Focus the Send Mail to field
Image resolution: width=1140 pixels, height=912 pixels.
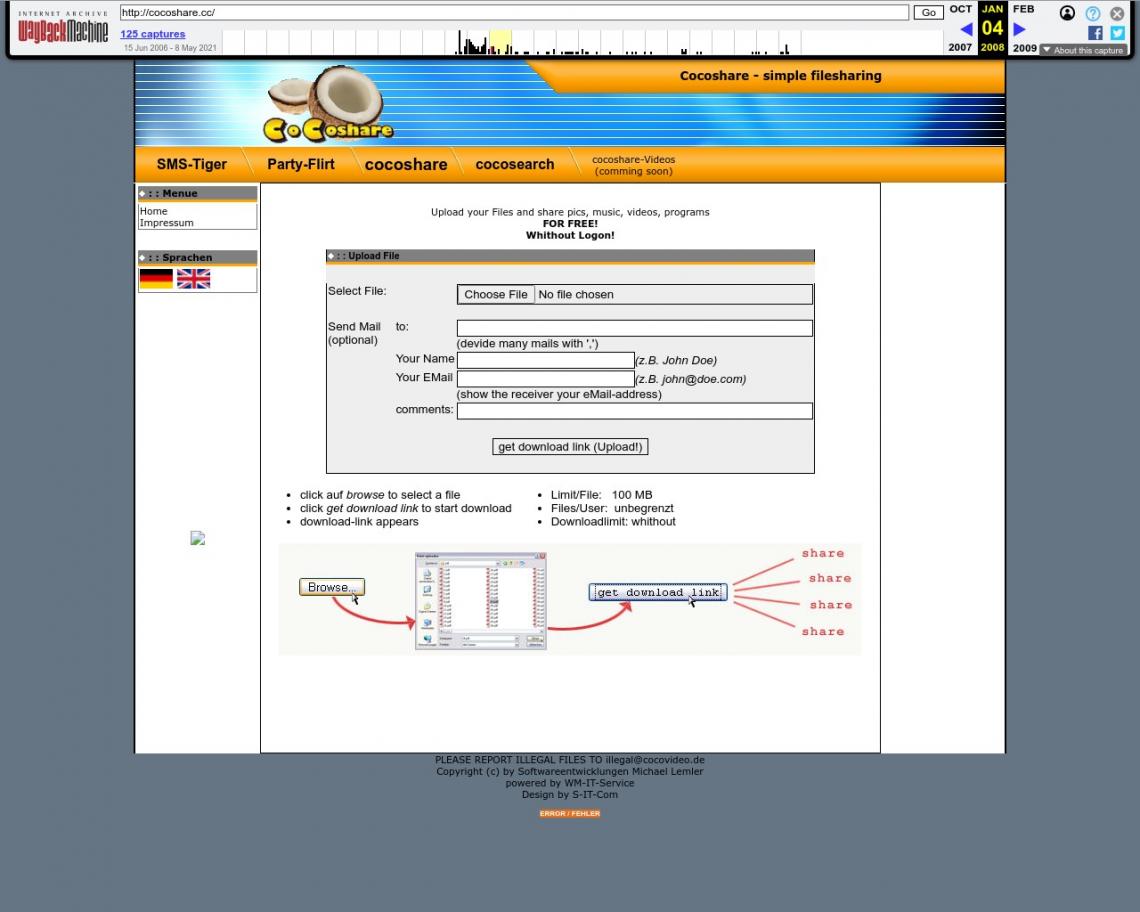coord(635,328)
